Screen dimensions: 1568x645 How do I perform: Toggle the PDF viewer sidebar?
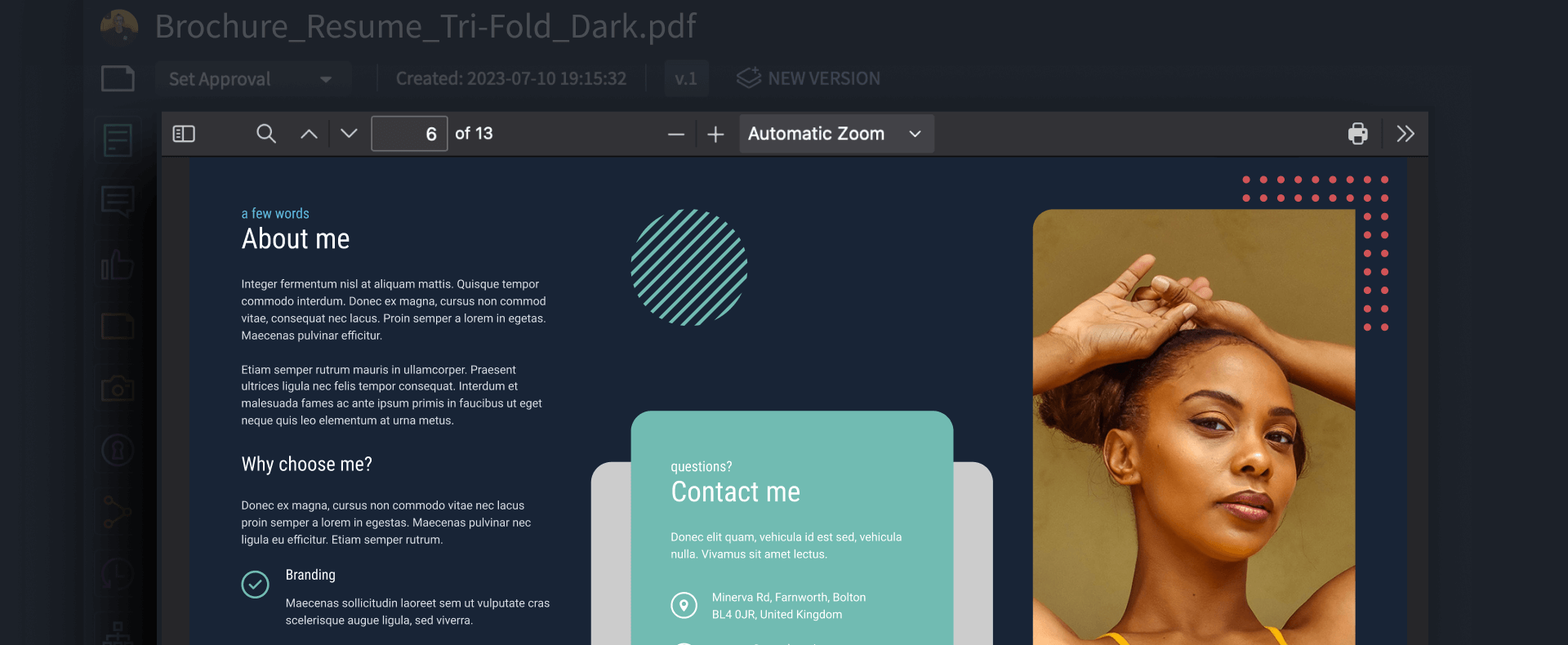click(x=184, y=134)
